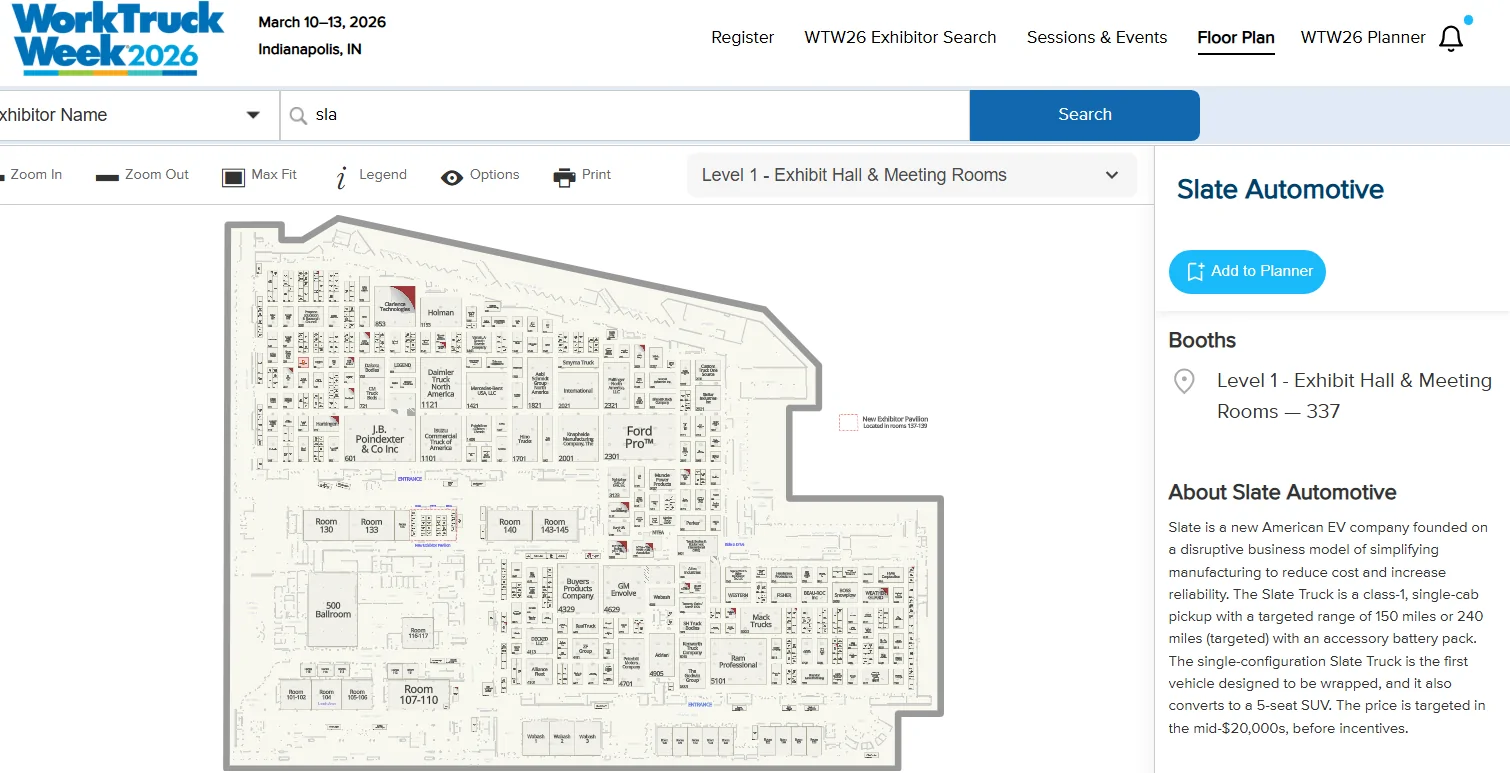Click the Print printer icon
Viewport: 1510px width, 773px height.
[564, 176]
